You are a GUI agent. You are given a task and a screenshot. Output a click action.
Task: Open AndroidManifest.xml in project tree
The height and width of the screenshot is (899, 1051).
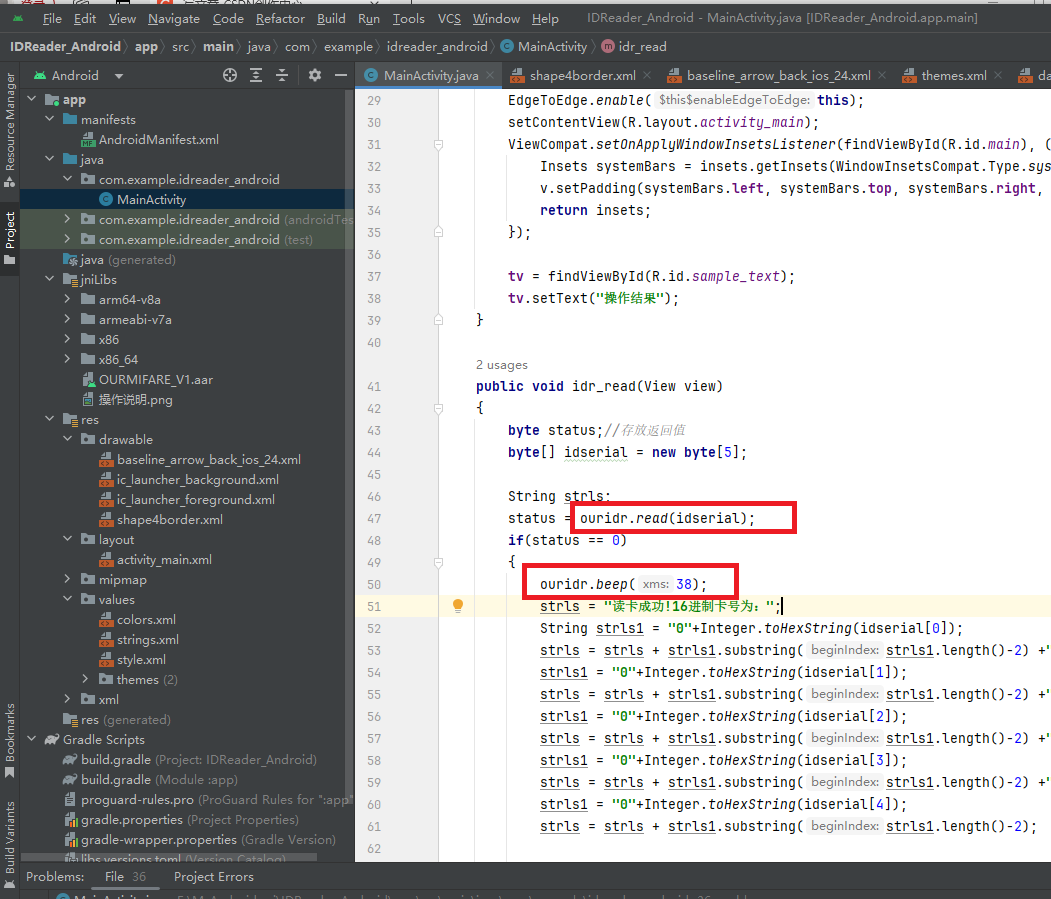[x=158, y=139]
